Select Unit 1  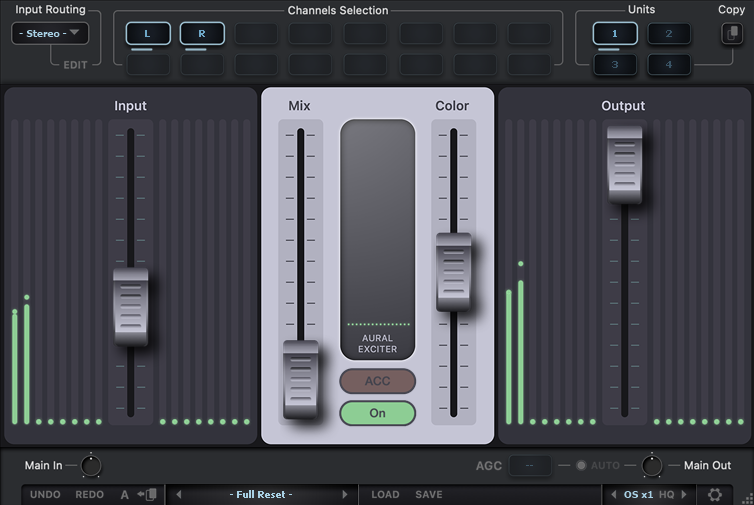[x=615, y=34]
